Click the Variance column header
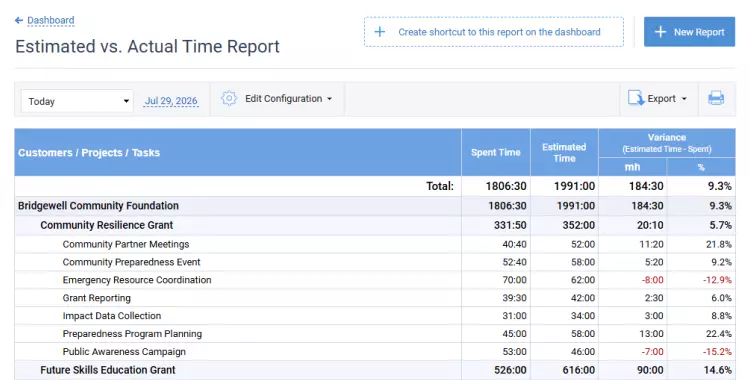The height and width of the screenshot is (380, 750). click(667, 143)
